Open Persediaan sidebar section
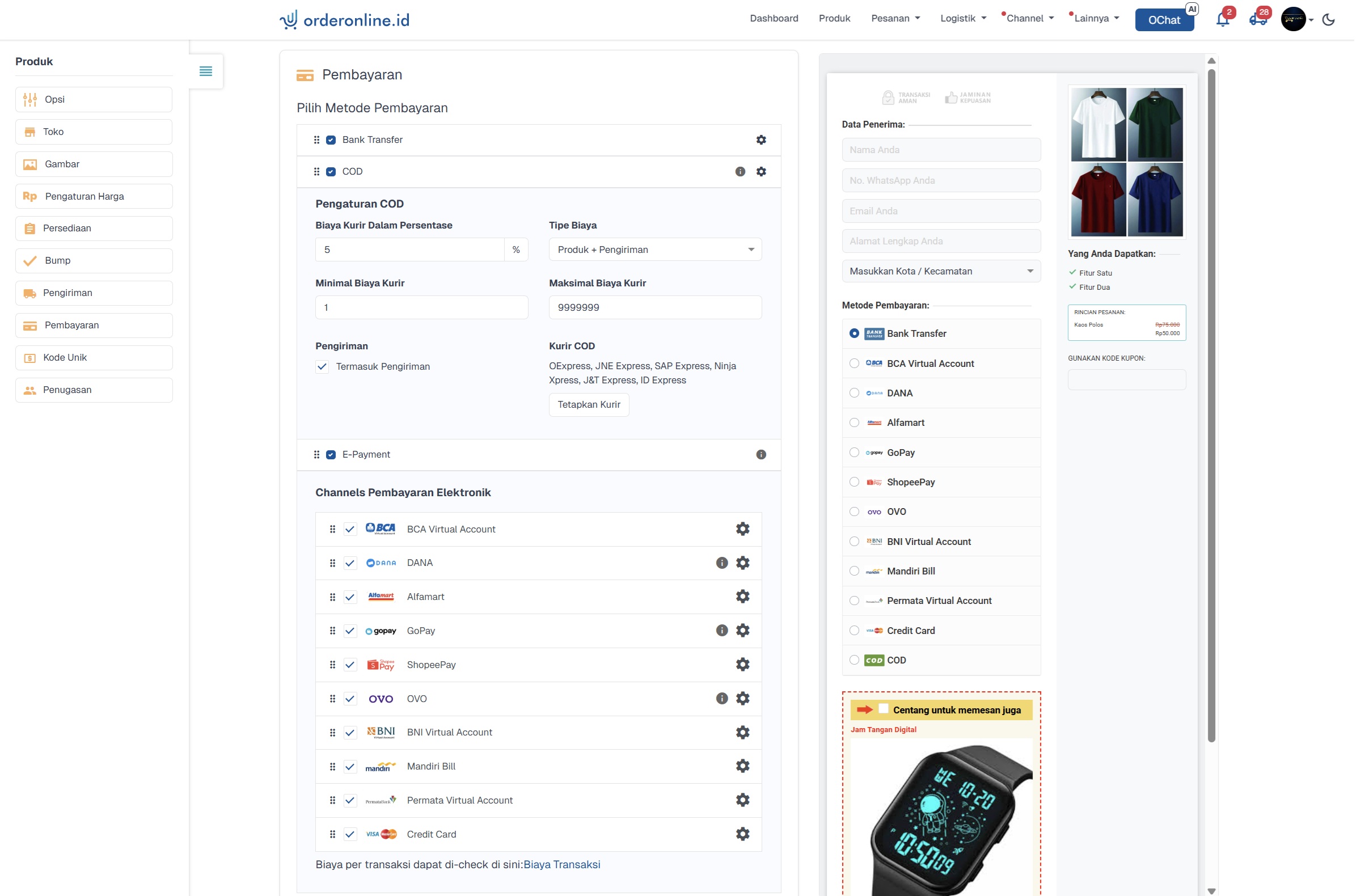Viewport: 1361px width, 896px height. point(94,229)
